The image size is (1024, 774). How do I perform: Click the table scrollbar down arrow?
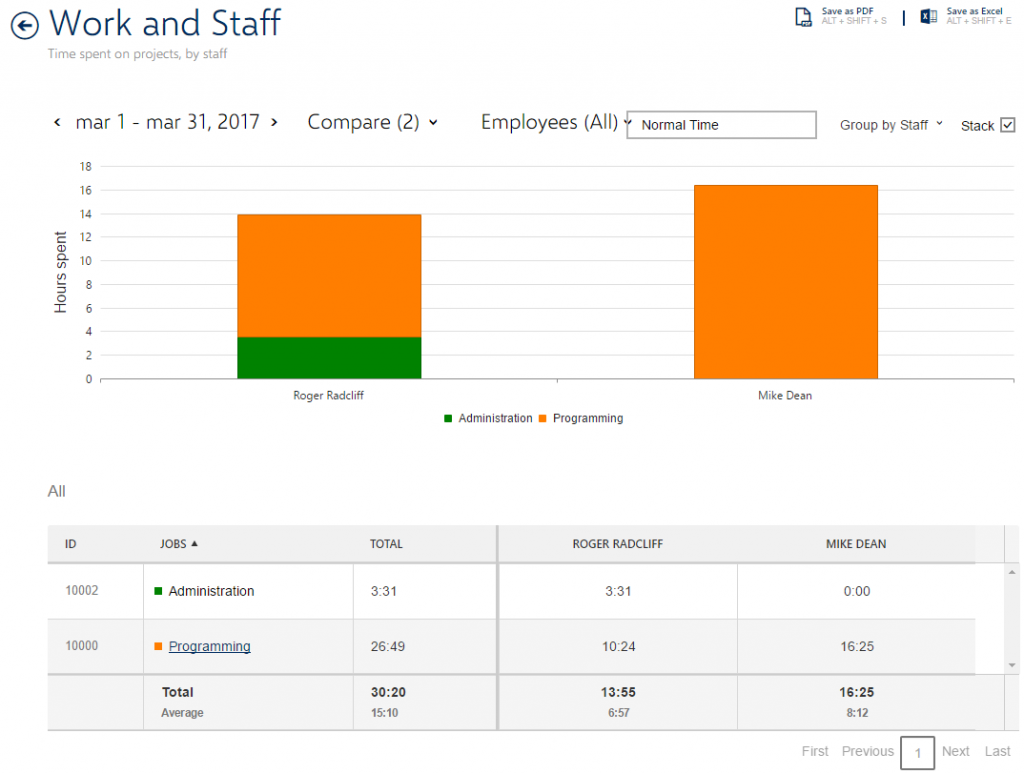(1012, 665)
